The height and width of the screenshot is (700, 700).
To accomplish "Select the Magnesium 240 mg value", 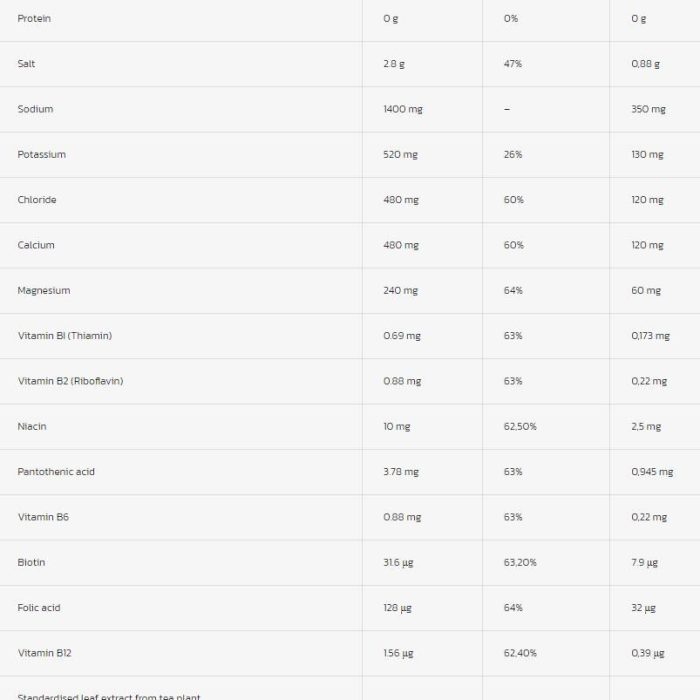I will [x=400, y=291].
